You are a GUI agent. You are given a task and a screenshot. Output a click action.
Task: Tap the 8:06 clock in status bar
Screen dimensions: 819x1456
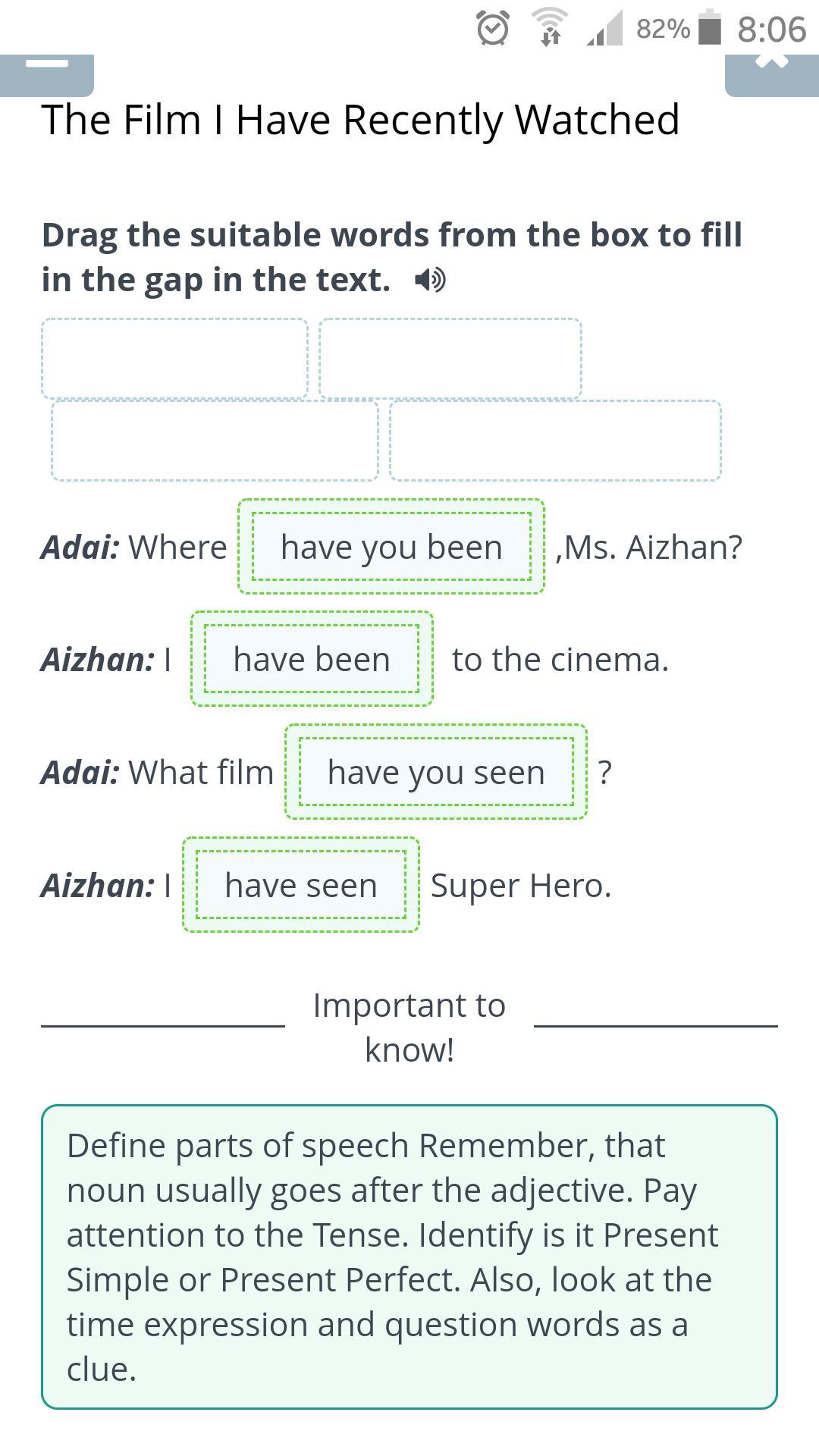(771, 30)
